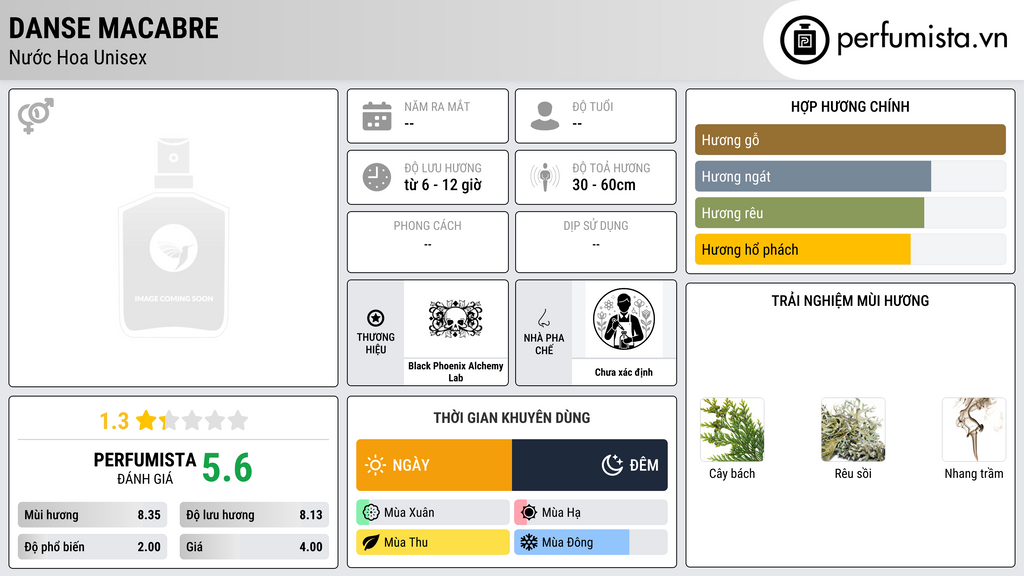Viewport: 1024px width, 576px height.
Task: Click the Mùa Đông season bar
Action: 591,542
